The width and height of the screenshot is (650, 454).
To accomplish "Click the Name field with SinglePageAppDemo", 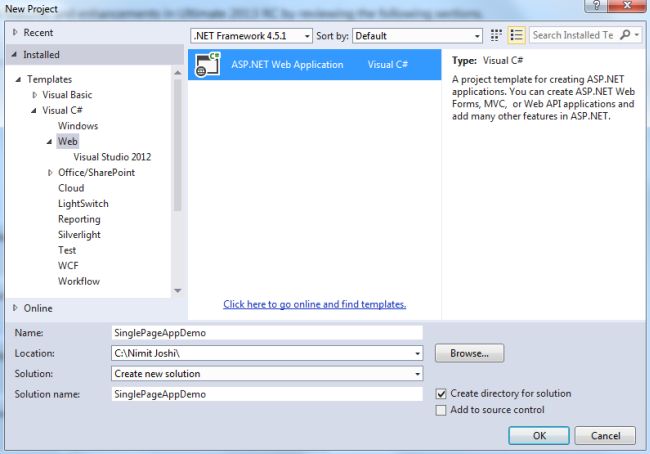I will pyautogui.click(x=267, y=333).
